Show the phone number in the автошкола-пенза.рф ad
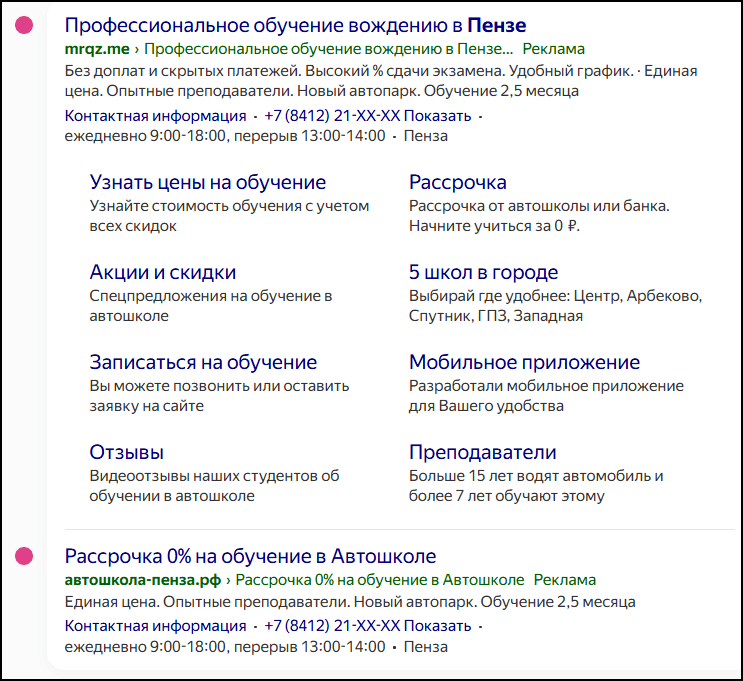Viewport: 743px width, 681px height. 439,626
